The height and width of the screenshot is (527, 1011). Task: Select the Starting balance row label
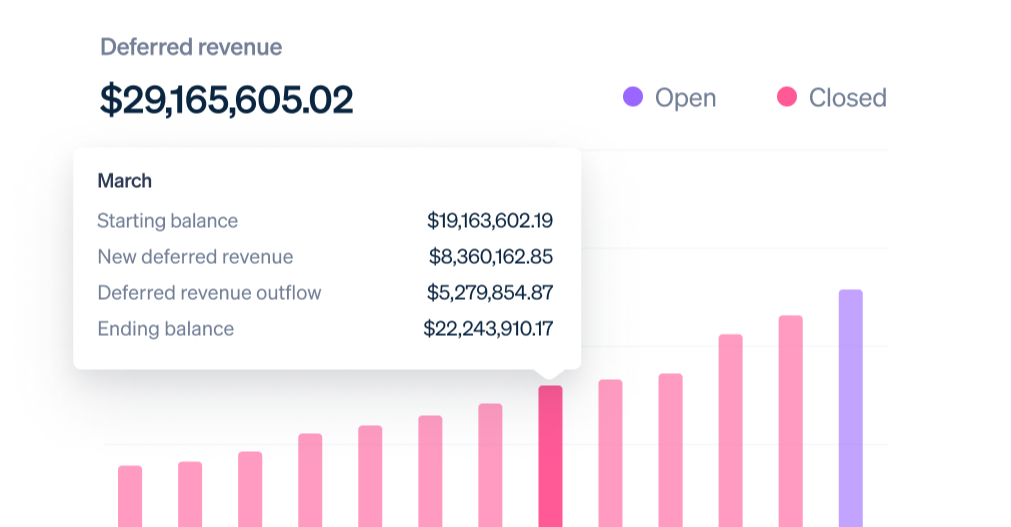pos(167,221)
